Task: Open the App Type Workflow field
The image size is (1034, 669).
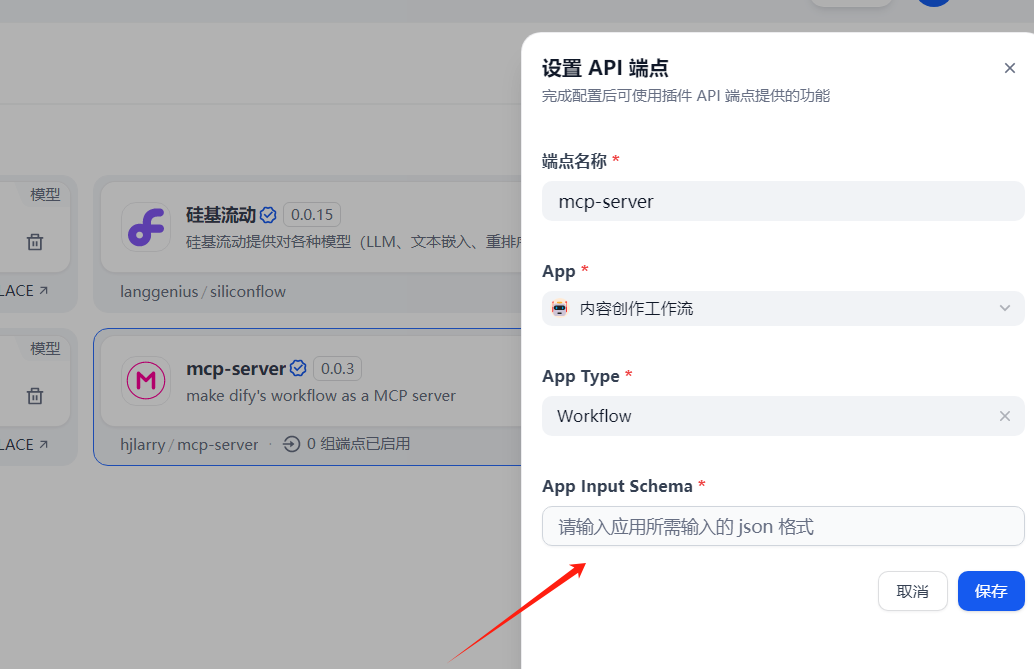Action: pos(783,416)
